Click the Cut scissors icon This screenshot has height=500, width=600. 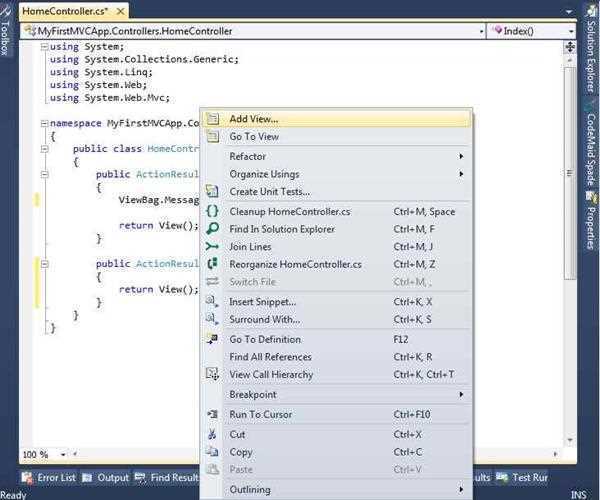pyautogui.click(x=212, y=434)
